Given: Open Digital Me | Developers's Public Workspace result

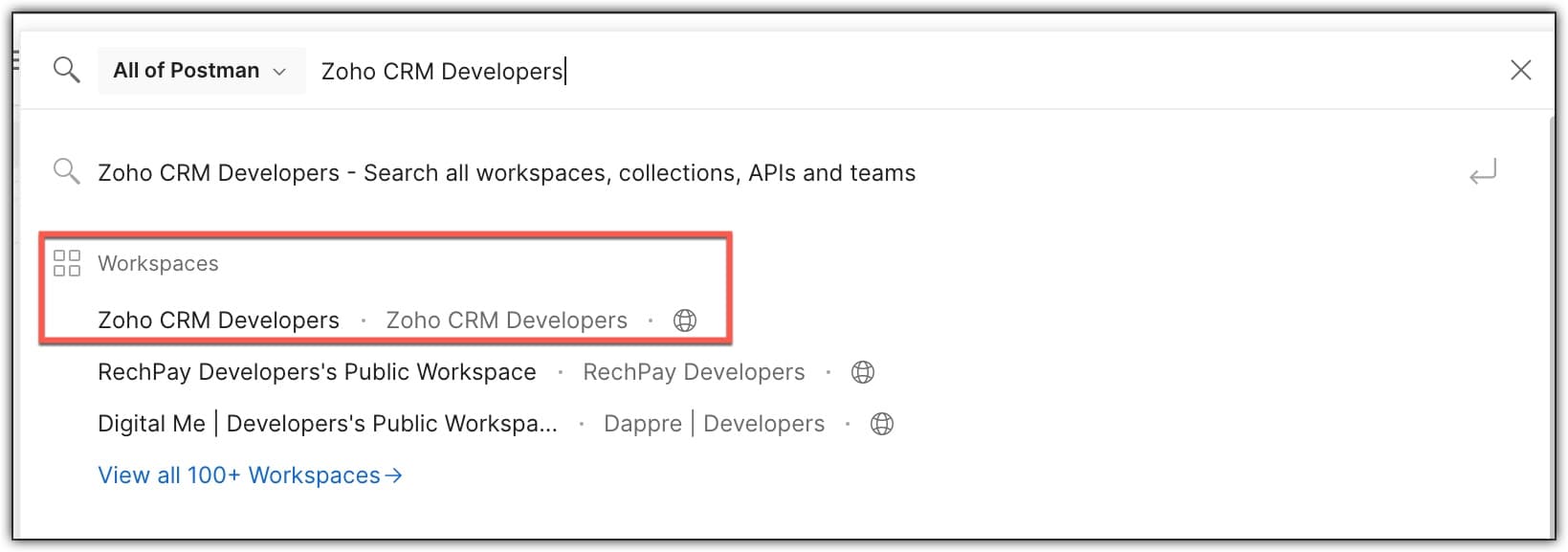Looking at the screenshot, I should tap(327, 424).
